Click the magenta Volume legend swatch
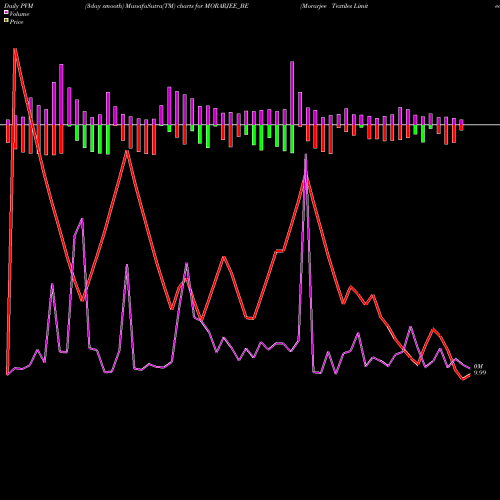The height and width of the screenshot is (500, 500). [6, 12]
